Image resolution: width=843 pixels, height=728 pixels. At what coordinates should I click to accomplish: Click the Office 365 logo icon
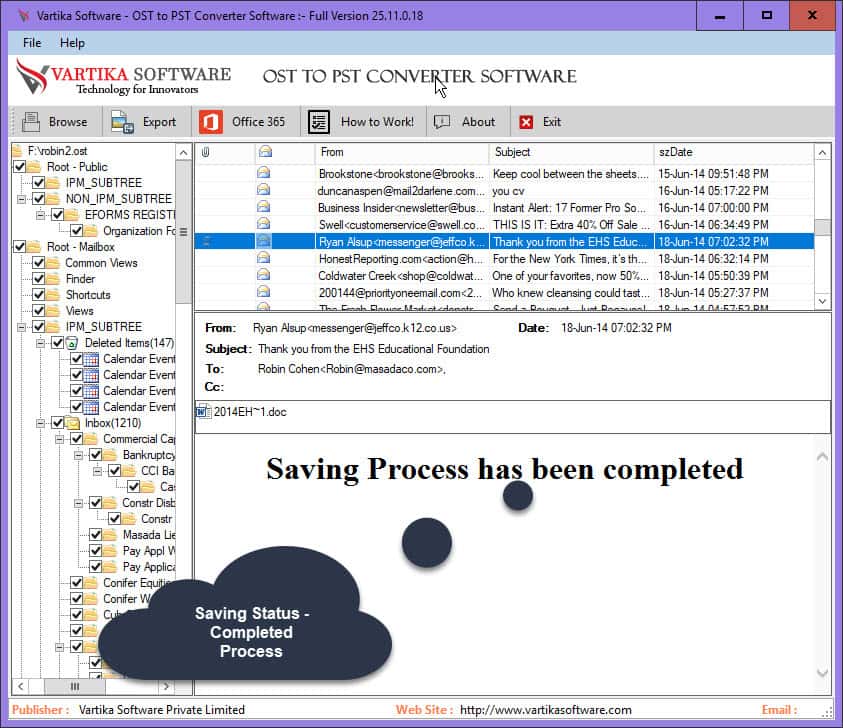pos(211,122)
